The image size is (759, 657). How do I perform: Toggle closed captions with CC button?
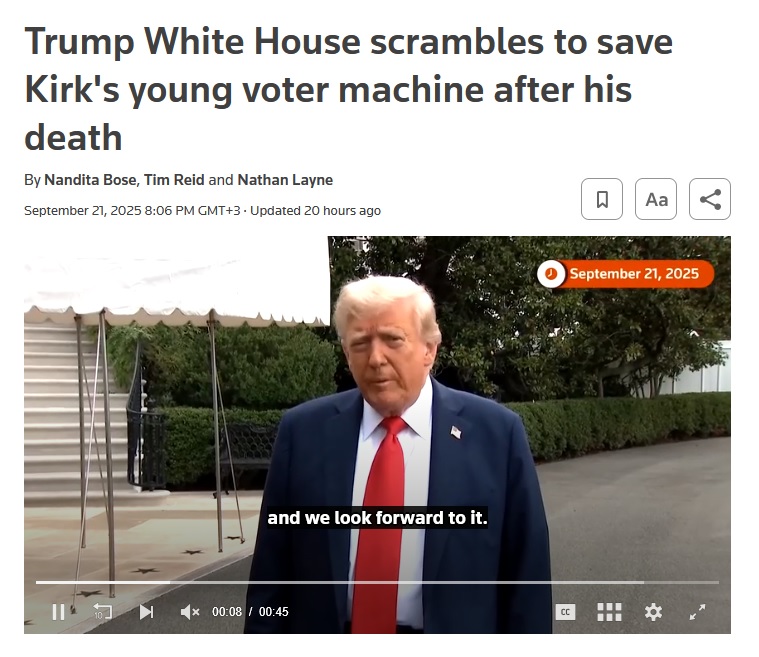pos(565,612)
